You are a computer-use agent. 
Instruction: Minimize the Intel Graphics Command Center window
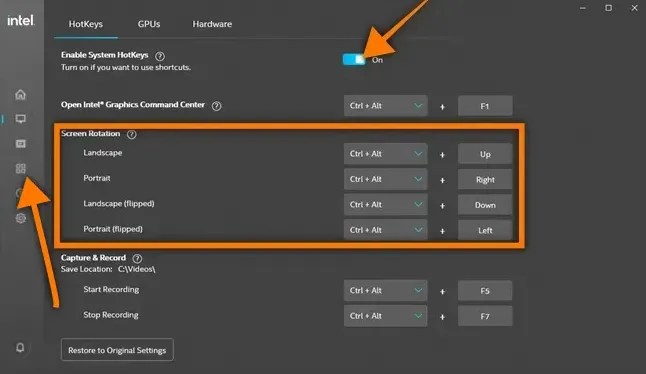click(583, 8)
